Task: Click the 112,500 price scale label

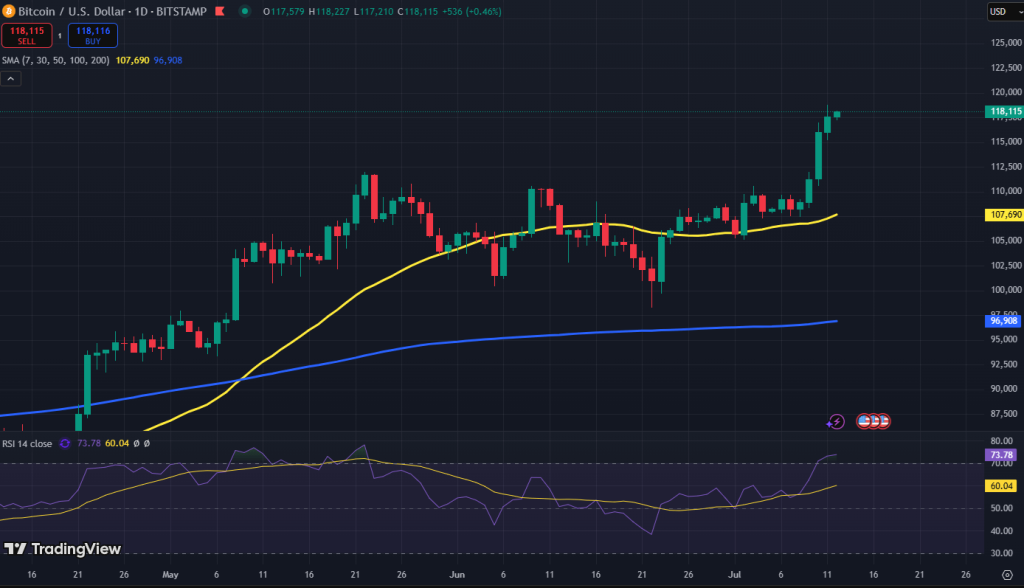Action: pos(1006,167)
